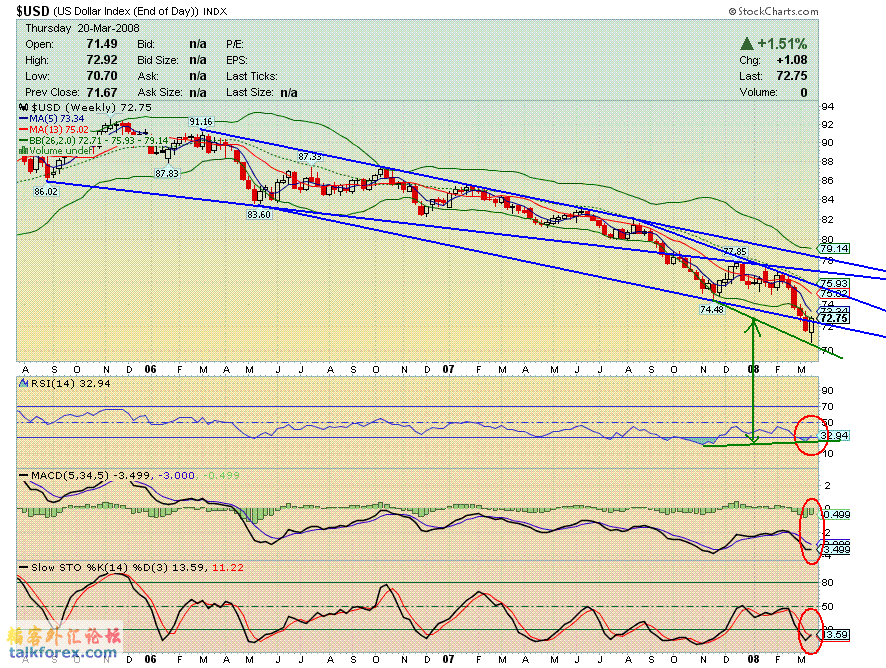Viewport: 886px width, 668px height.
Task: Click the INDX exchange label
Action: tap(215, 11)
